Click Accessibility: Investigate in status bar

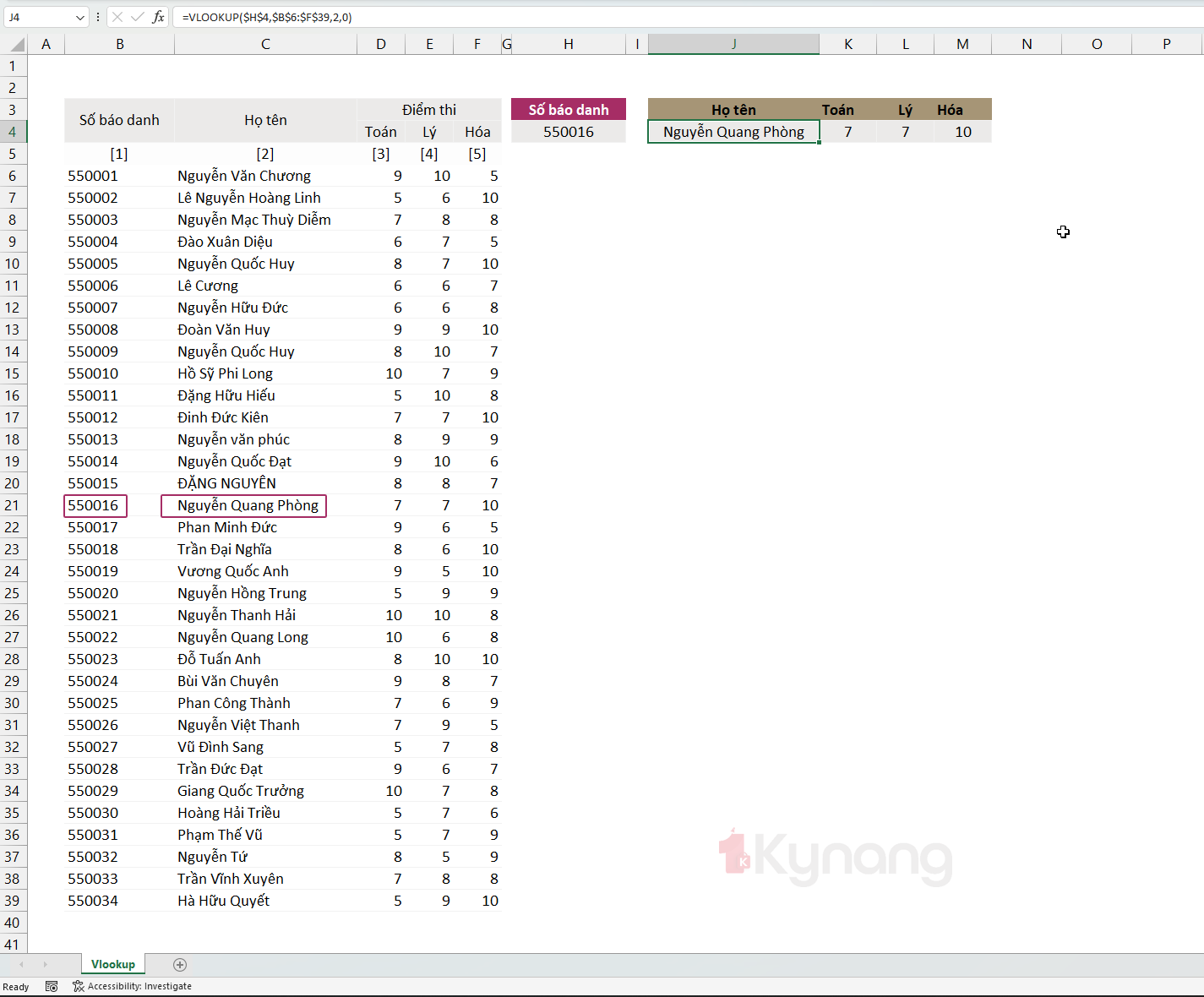tap(132, 986)
